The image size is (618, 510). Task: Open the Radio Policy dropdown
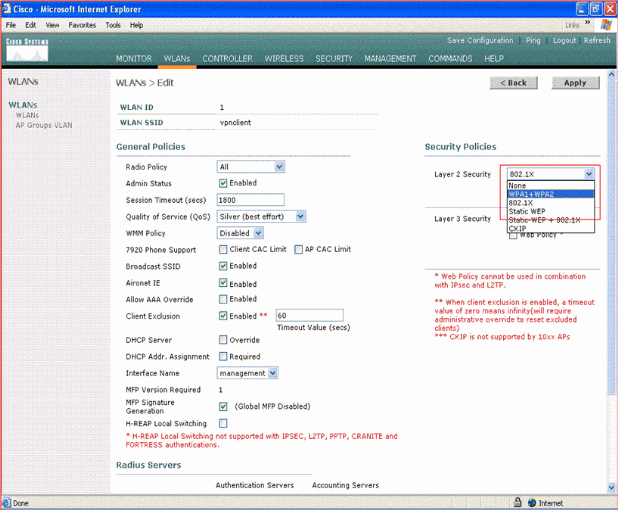[x=251, y=167]
